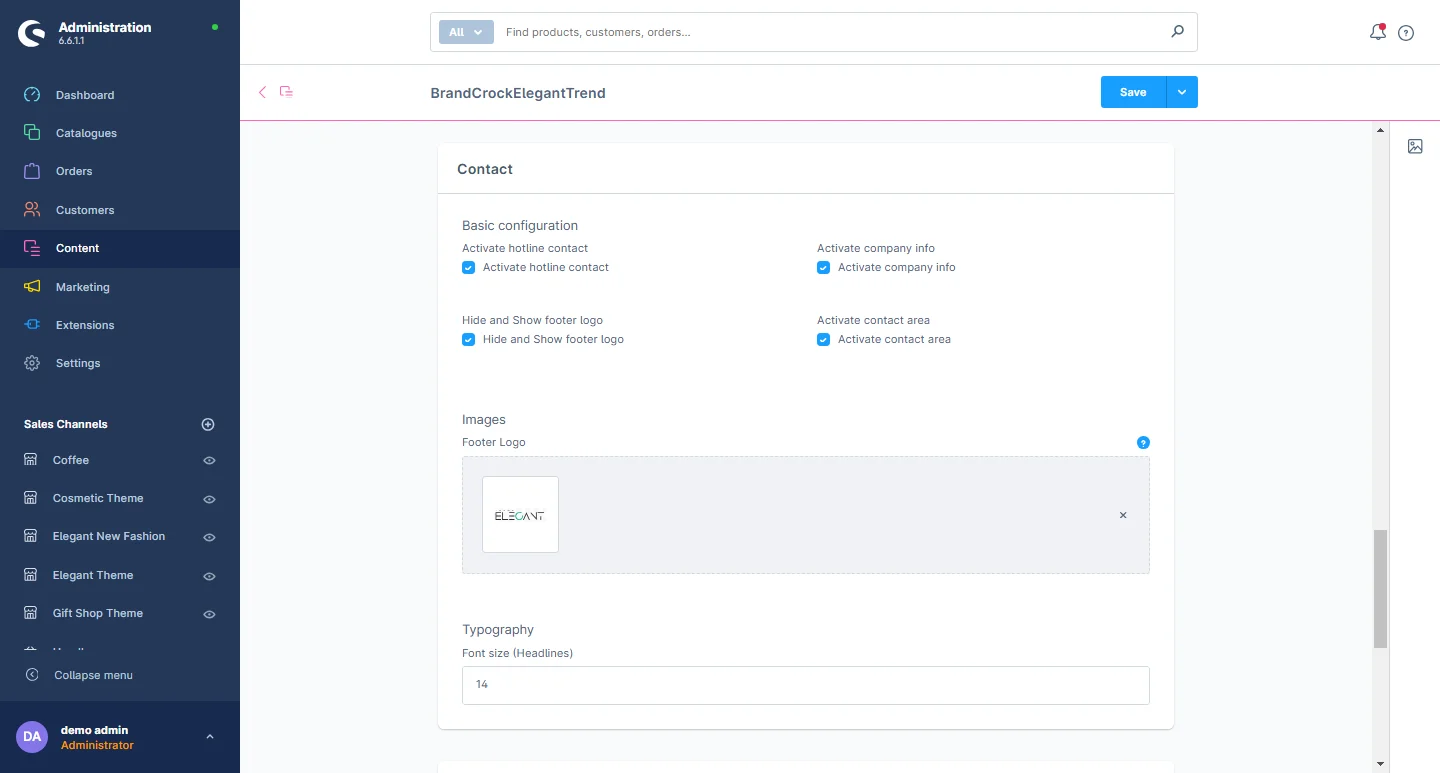The image size is (1440, 773).
Task: Toggle eye icon for Coffee channel
Action: (209, 461)
